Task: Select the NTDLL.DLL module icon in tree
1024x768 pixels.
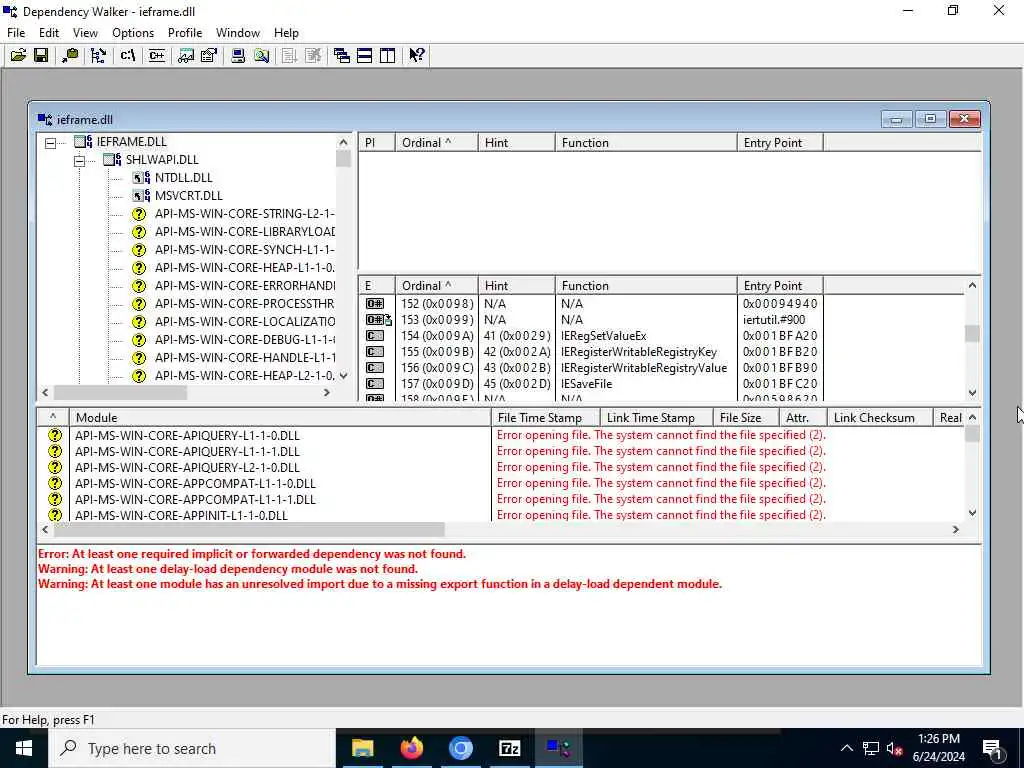Action: [140, 178]
